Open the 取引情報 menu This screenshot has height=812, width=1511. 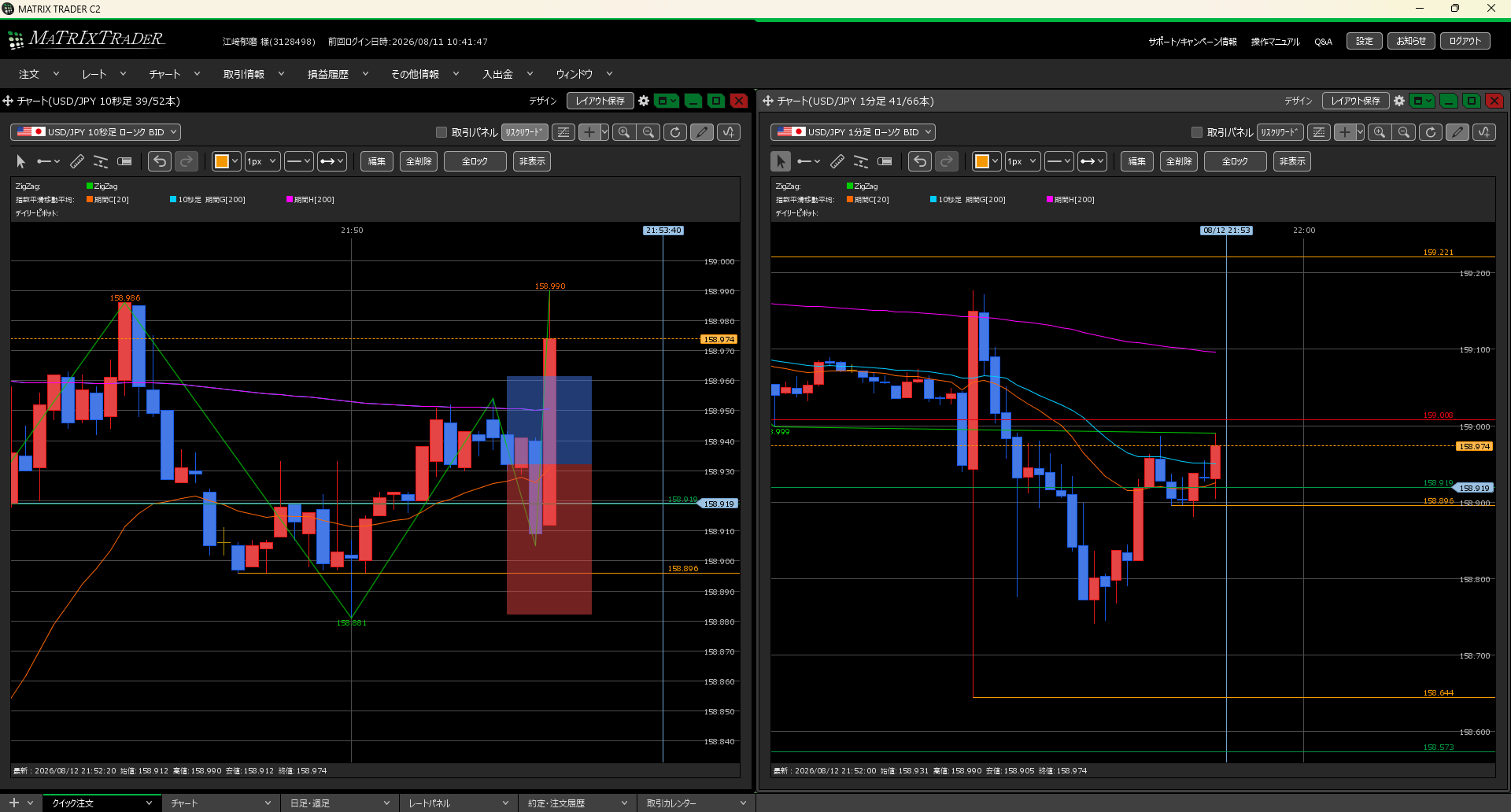(253, 74)
